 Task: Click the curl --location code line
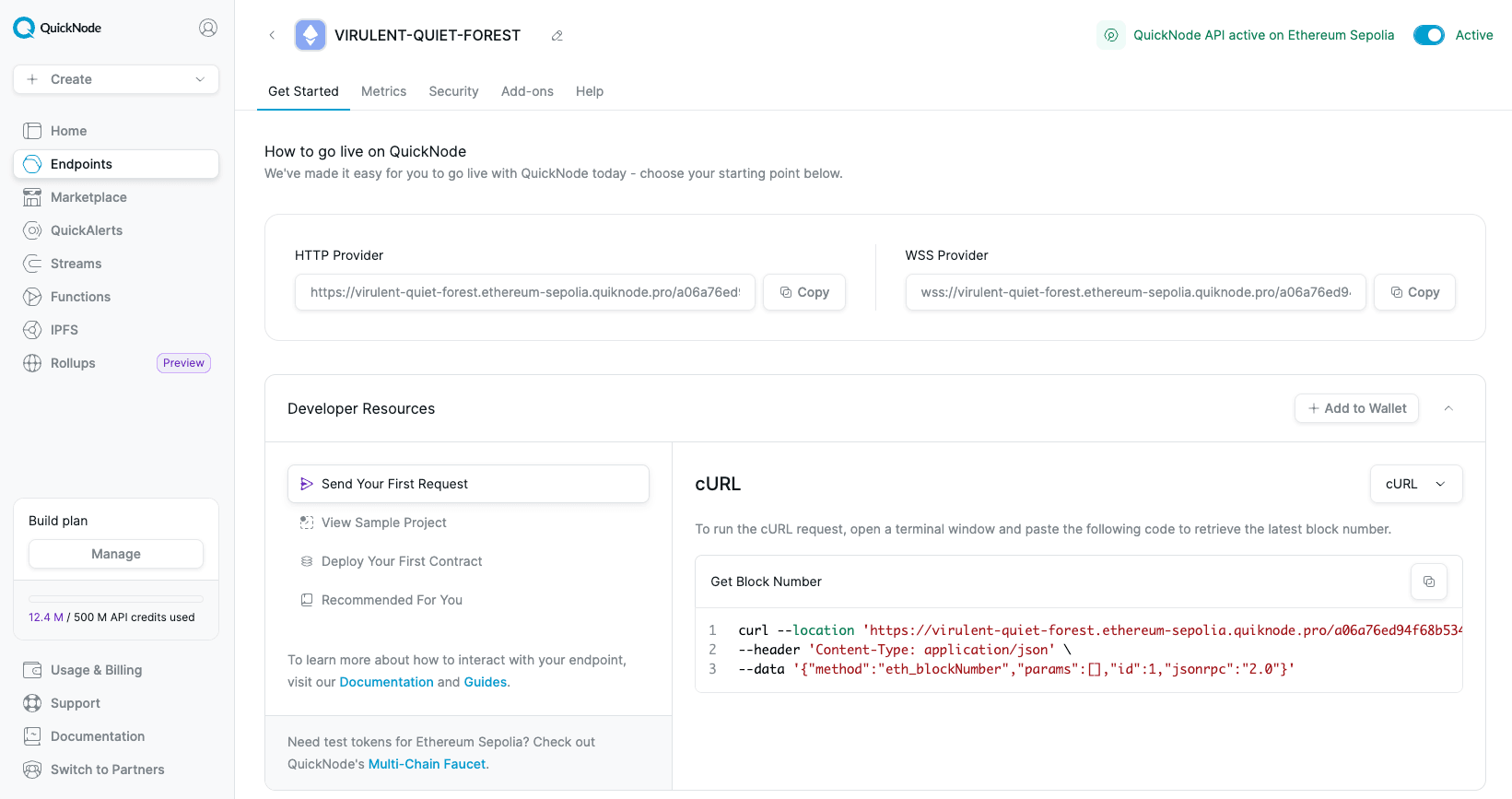click(x=1099, y=630)
